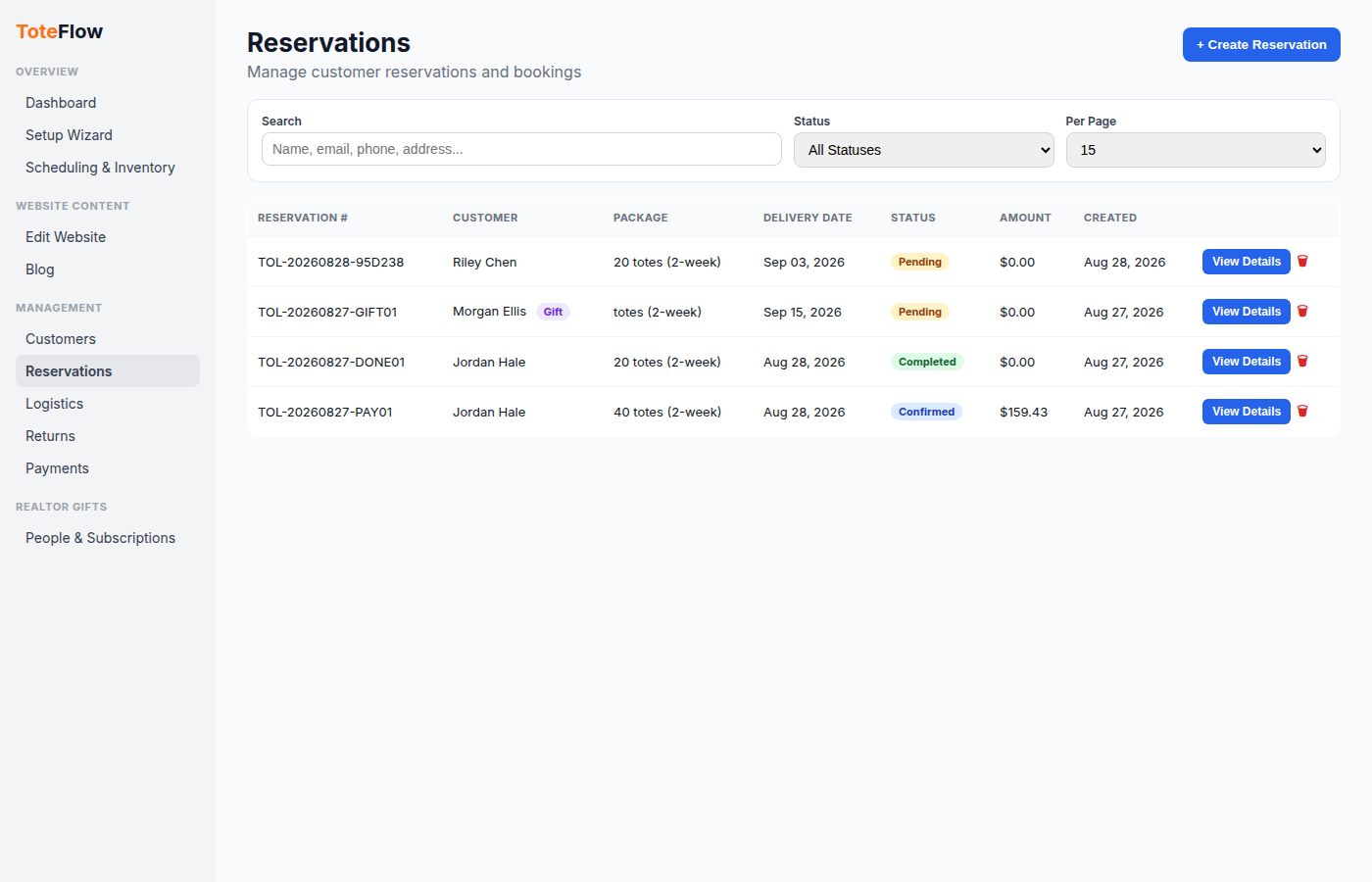Click the ToteFlow logo
1372x882 pixels.
tap(59, 31)
